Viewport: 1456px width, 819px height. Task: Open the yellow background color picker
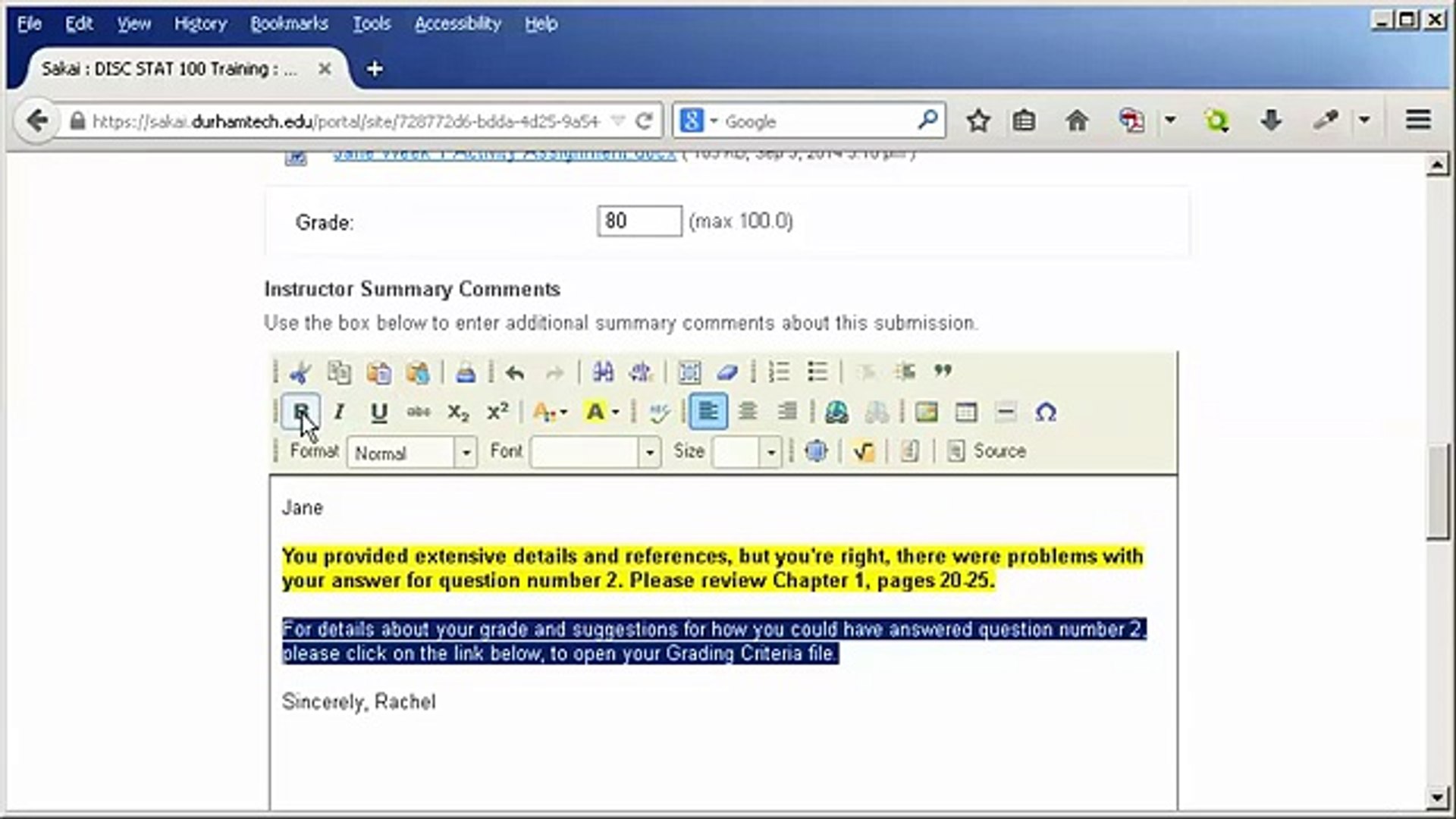[603, 412]
